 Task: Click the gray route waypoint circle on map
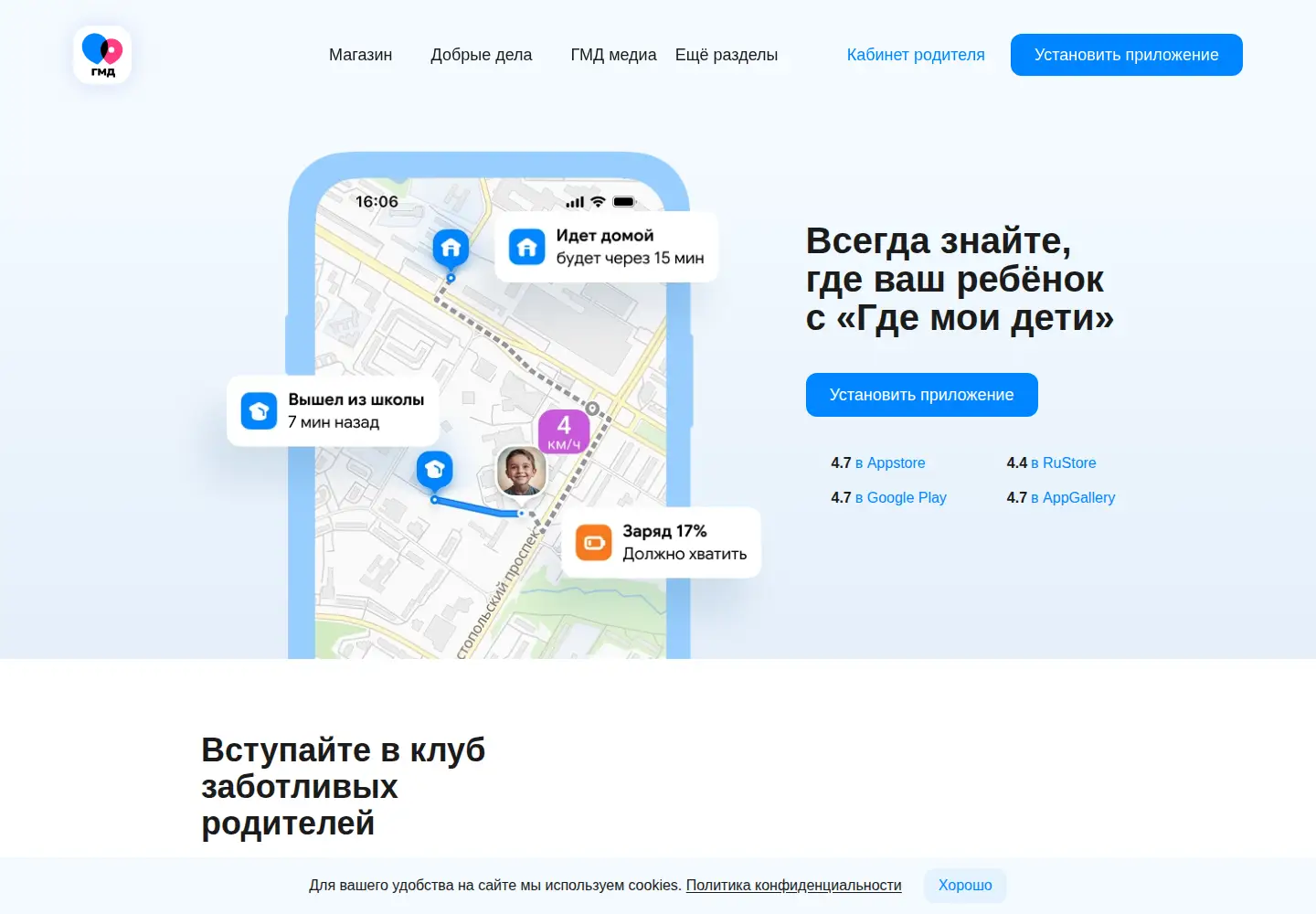(x=592, y=409)
